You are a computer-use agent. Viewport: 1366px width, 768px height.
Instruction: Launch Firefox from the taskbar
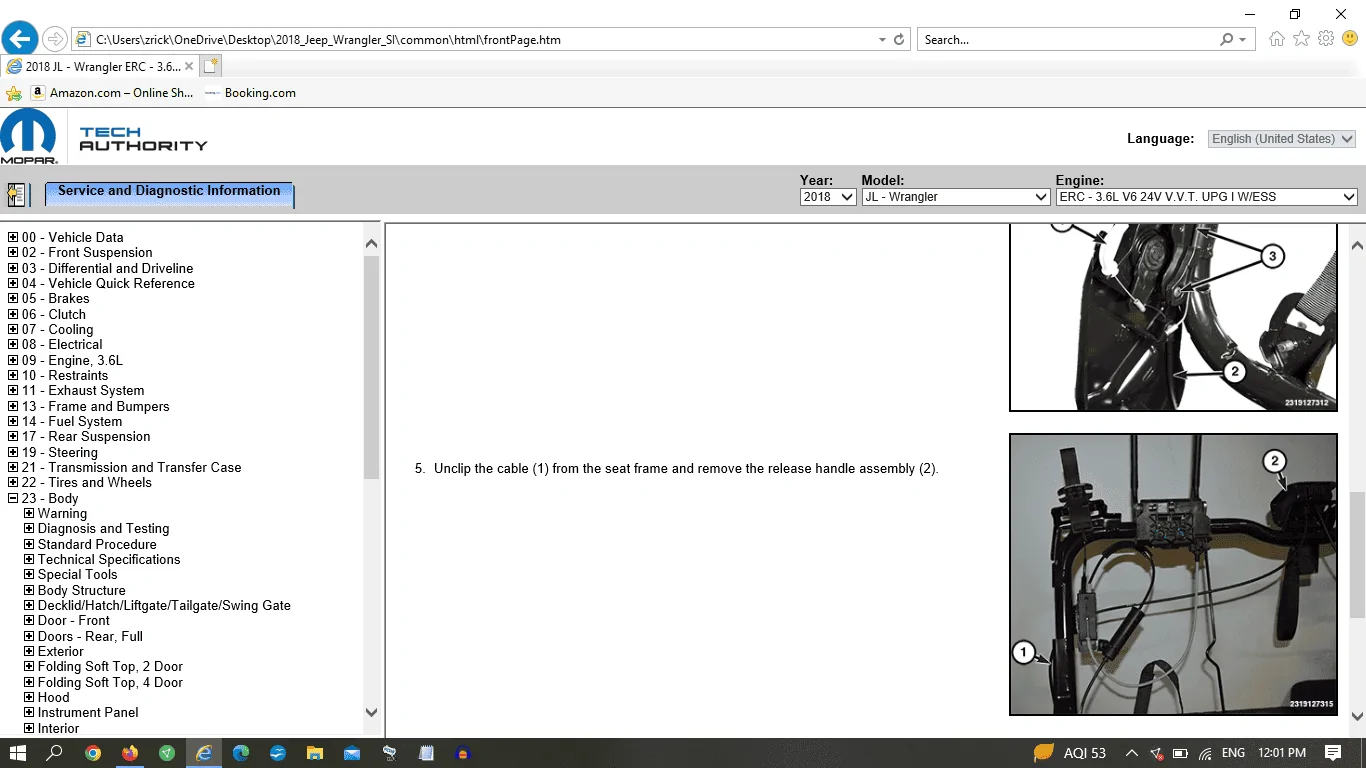(x=130, y=753)
